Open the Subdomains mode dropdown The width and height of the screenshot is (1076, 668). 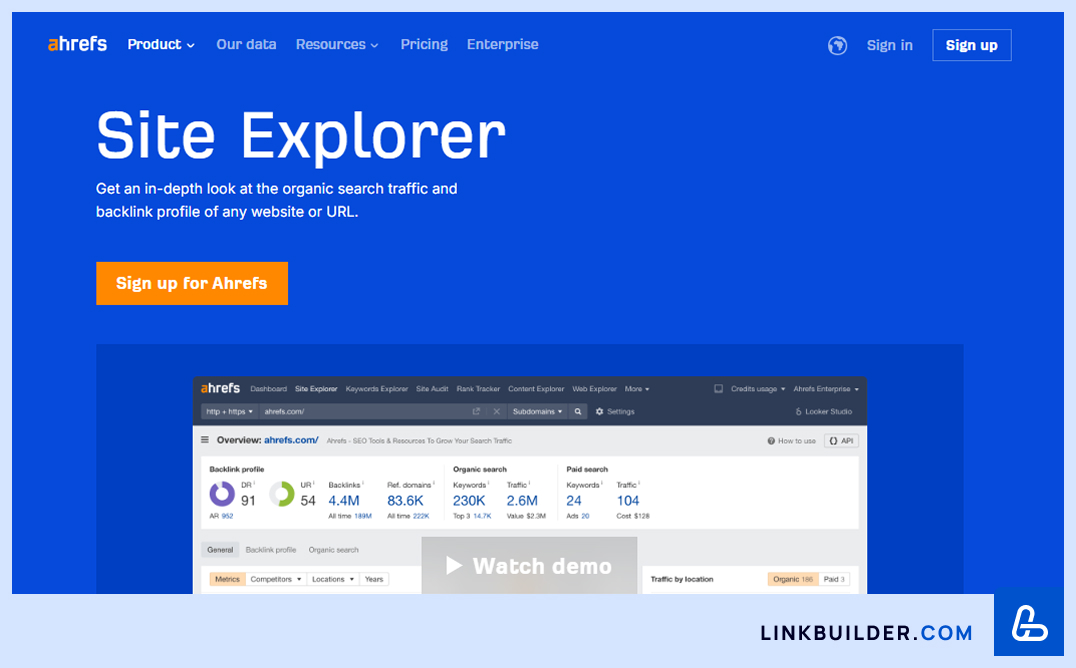pos(537,411)
